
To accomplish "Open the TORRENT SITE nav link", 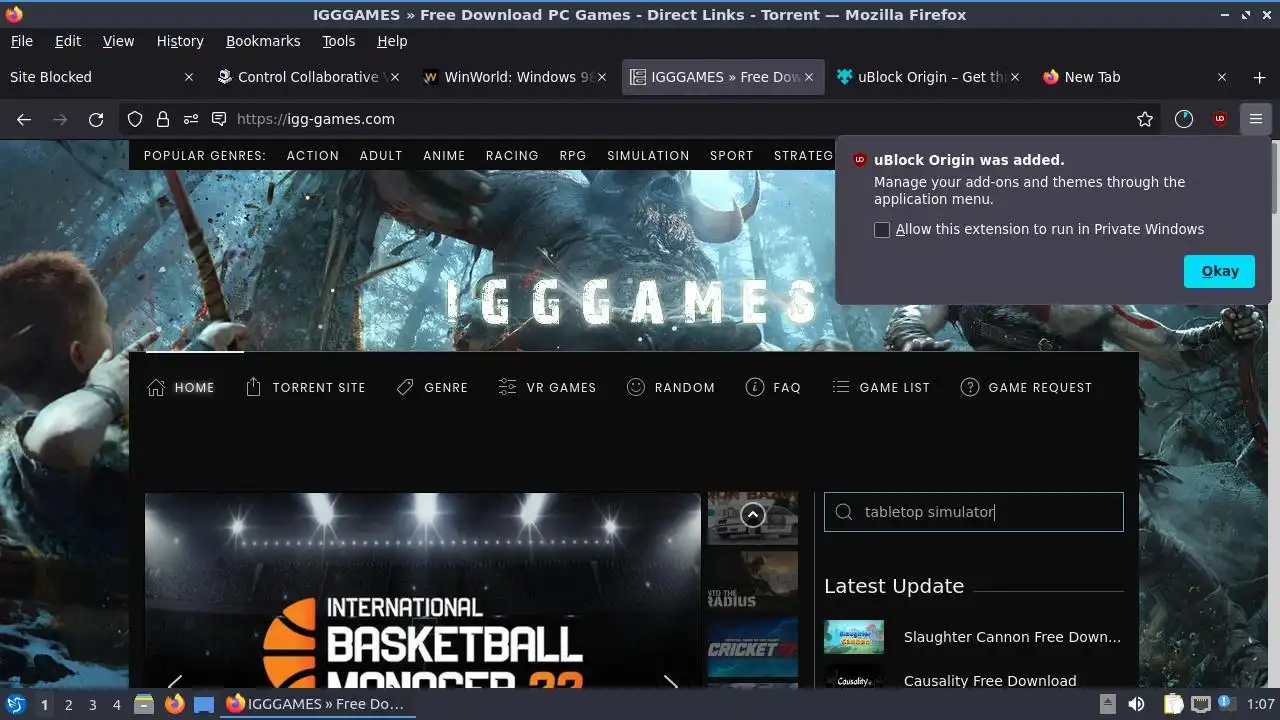I will tap(306, 387).
